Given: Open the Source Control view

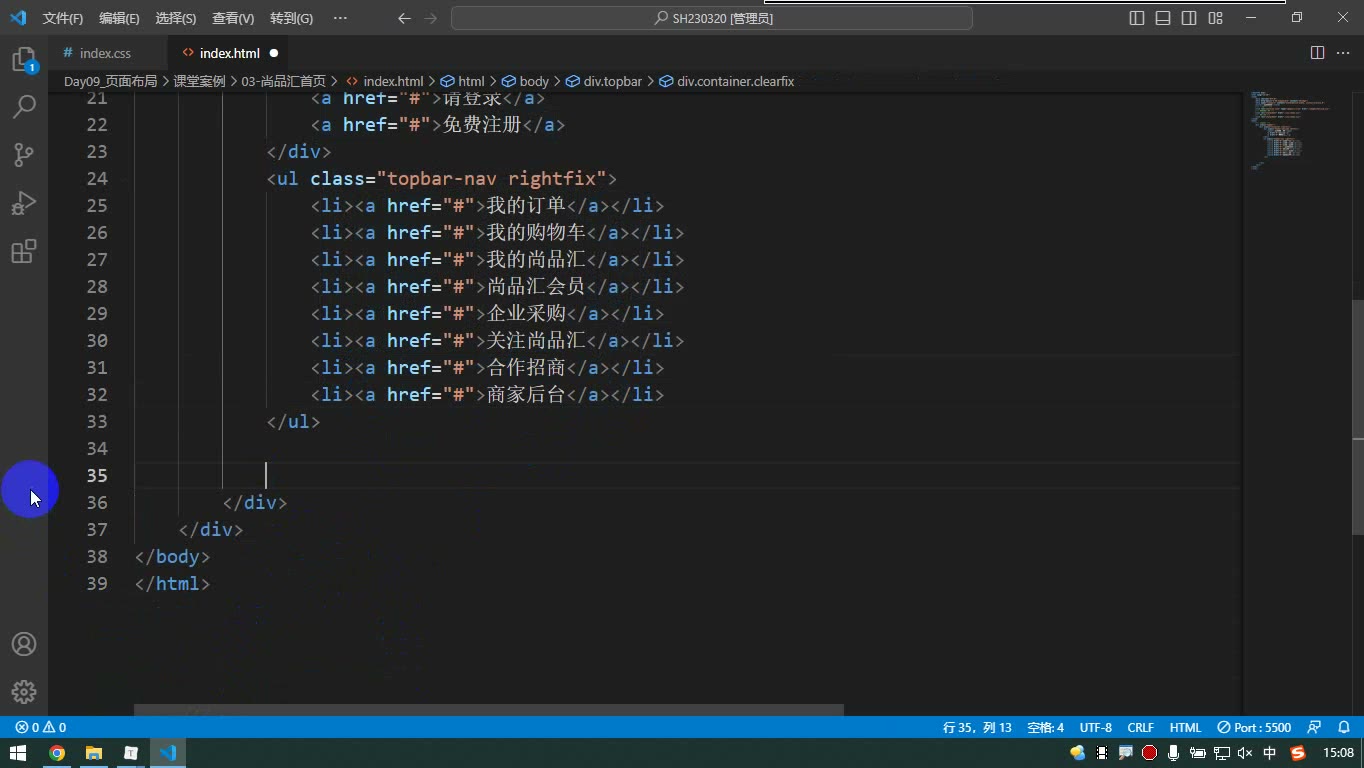Looking at the screenshot, I should [24, 154].
